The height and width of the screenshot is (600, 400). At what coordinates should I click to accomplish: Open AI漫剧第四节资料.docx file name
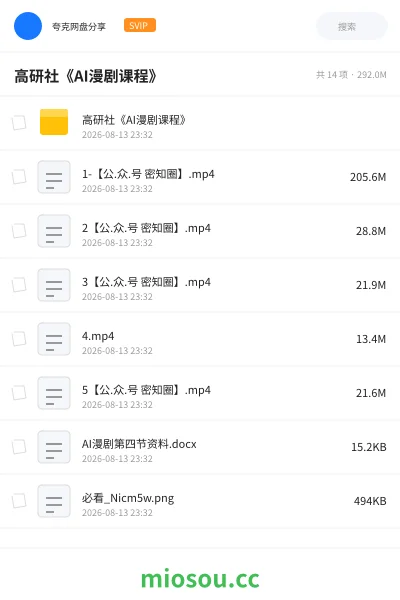pyautogui.click(x=139, y=444)
